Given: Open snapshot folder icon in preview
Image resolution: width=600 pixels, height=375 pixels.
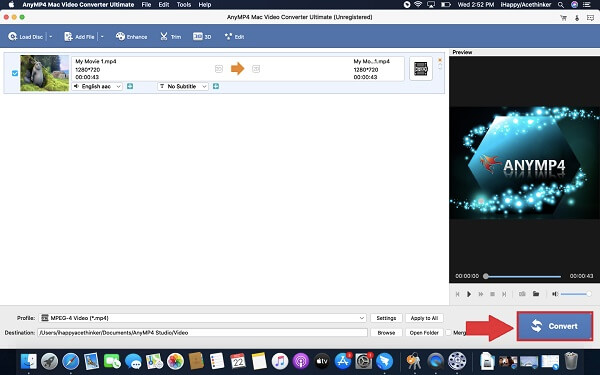Looking at the screenshot, I should coord(536,294).
